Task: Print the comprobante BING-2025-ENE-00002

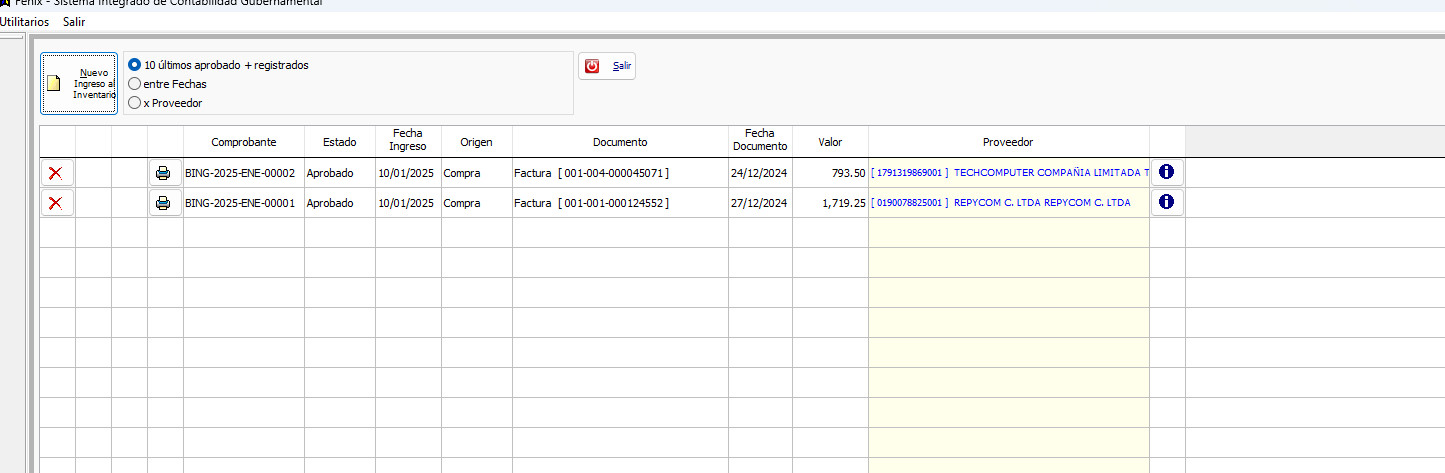Action: tap(164, 173)
